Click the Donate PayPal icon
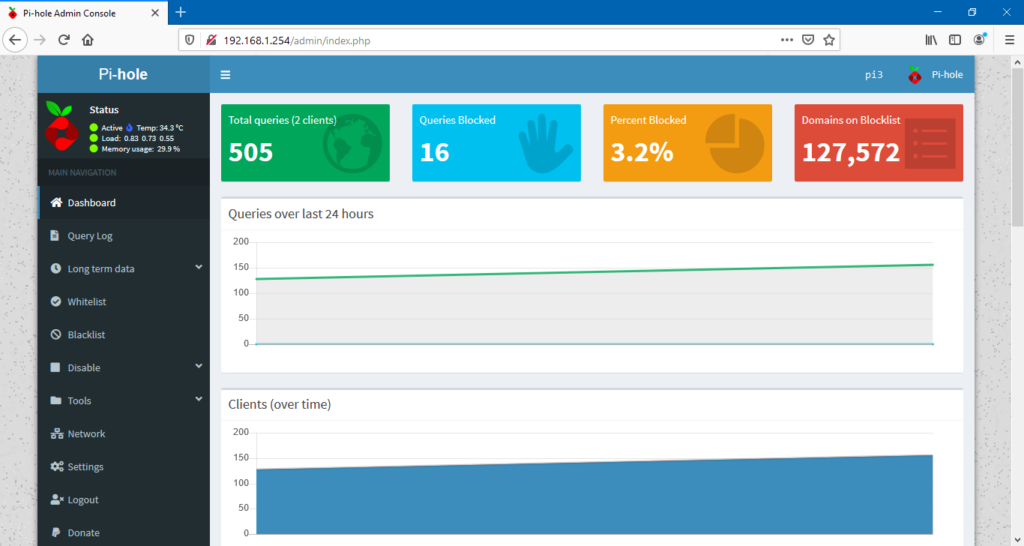The width and height of the screenshot is (1024, 546). (x=57, y=533)
